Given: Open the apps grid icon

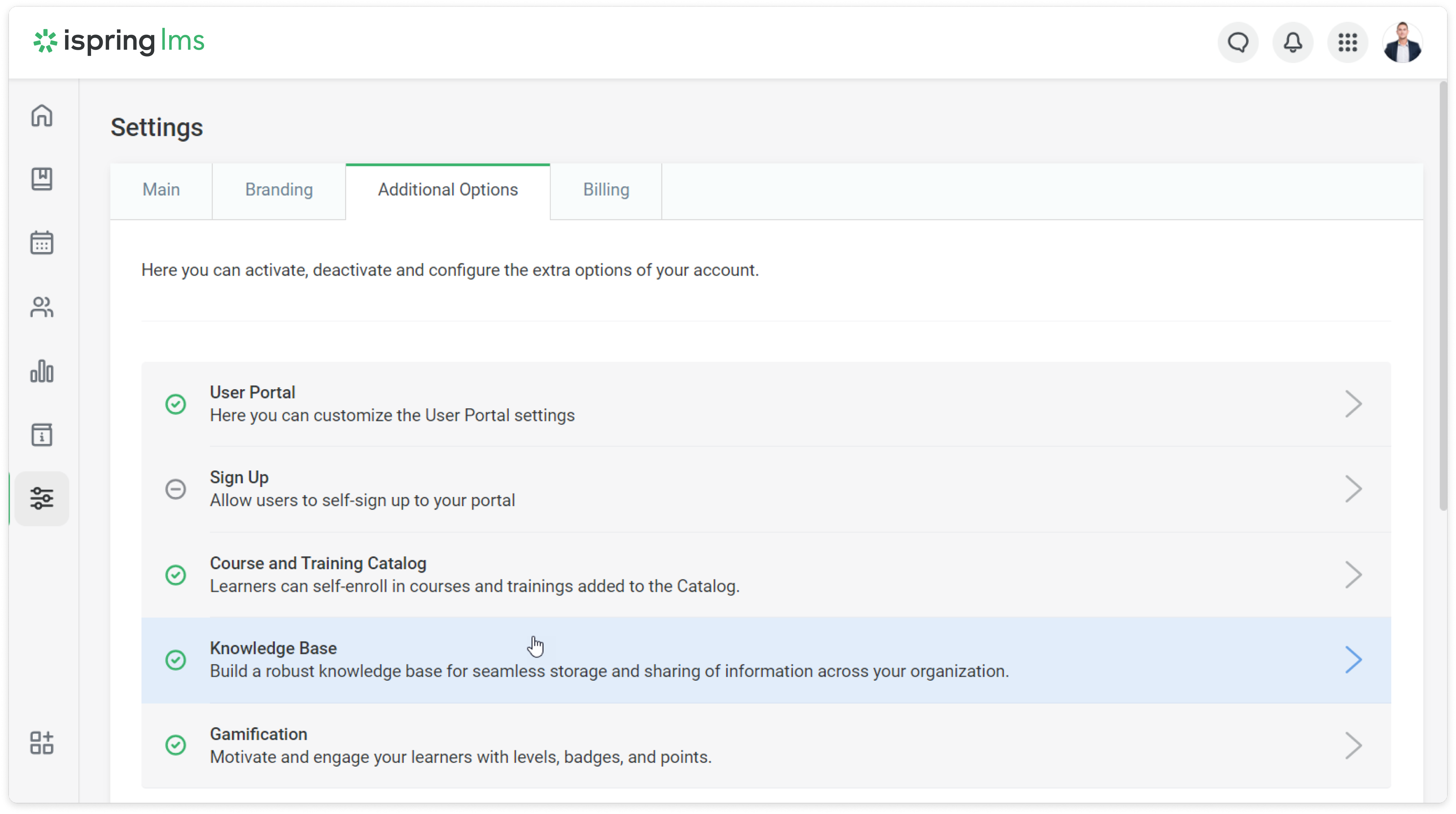Looking at the screenshot, I should tap(1348, 42).
